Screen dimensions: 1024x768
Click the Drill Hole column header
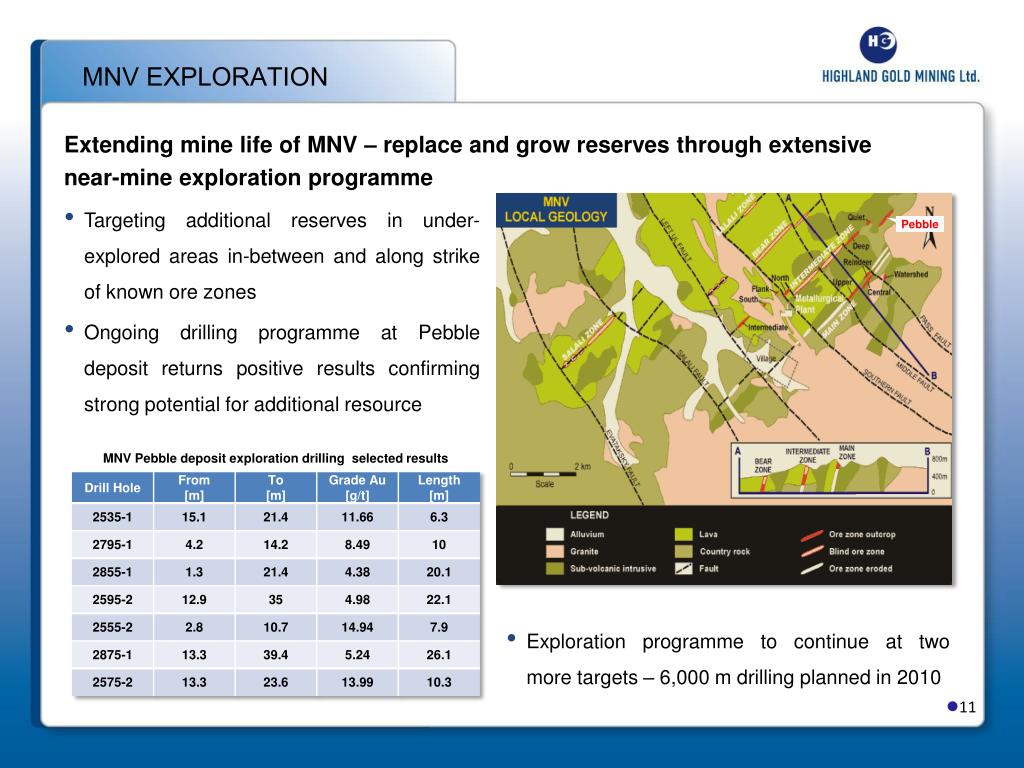click(112, 488)
